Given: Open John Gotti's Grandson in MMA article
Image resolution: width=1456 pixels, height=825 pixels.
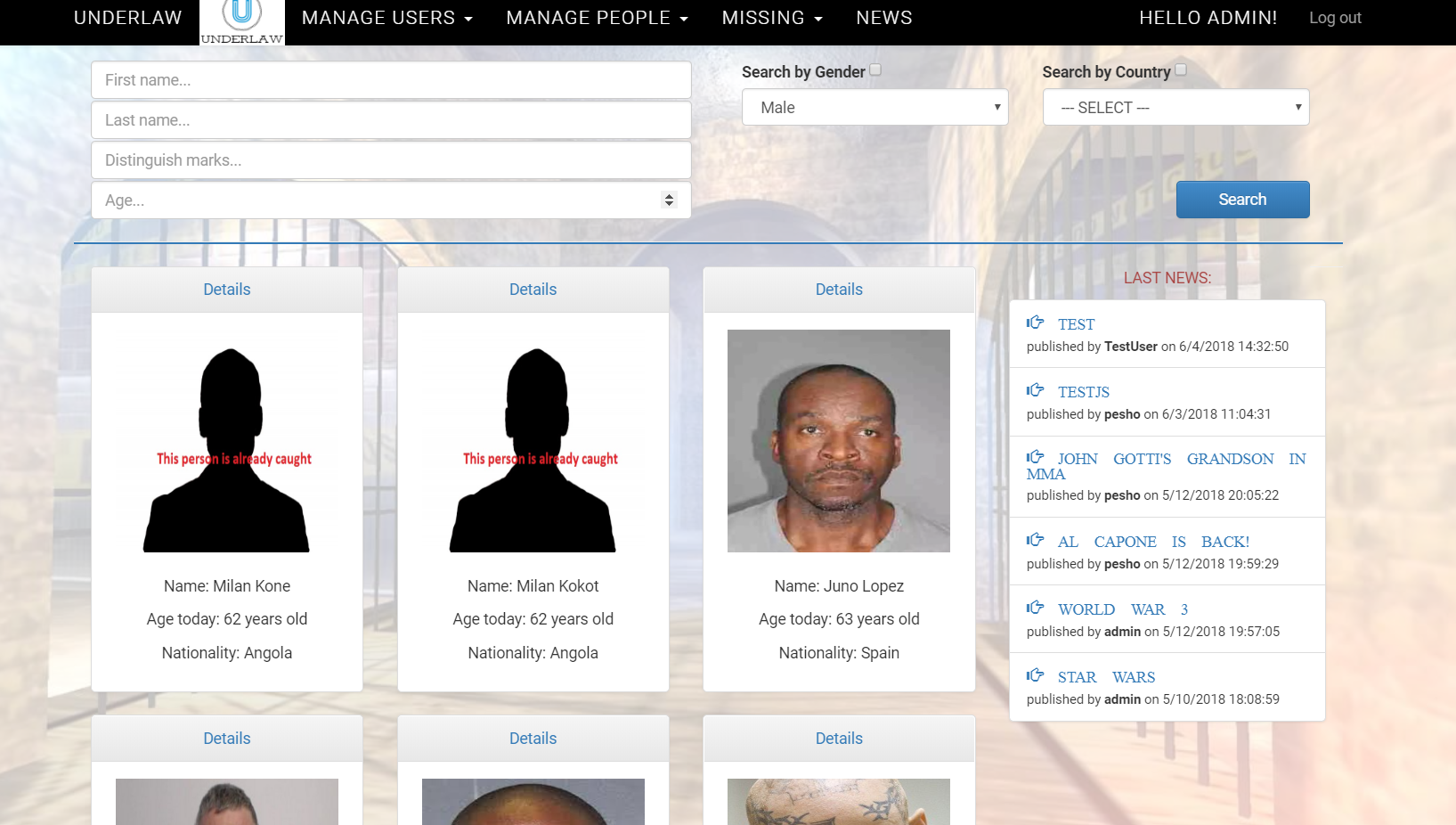Looking at the screenshot, I should click(x=1166, y=466).
